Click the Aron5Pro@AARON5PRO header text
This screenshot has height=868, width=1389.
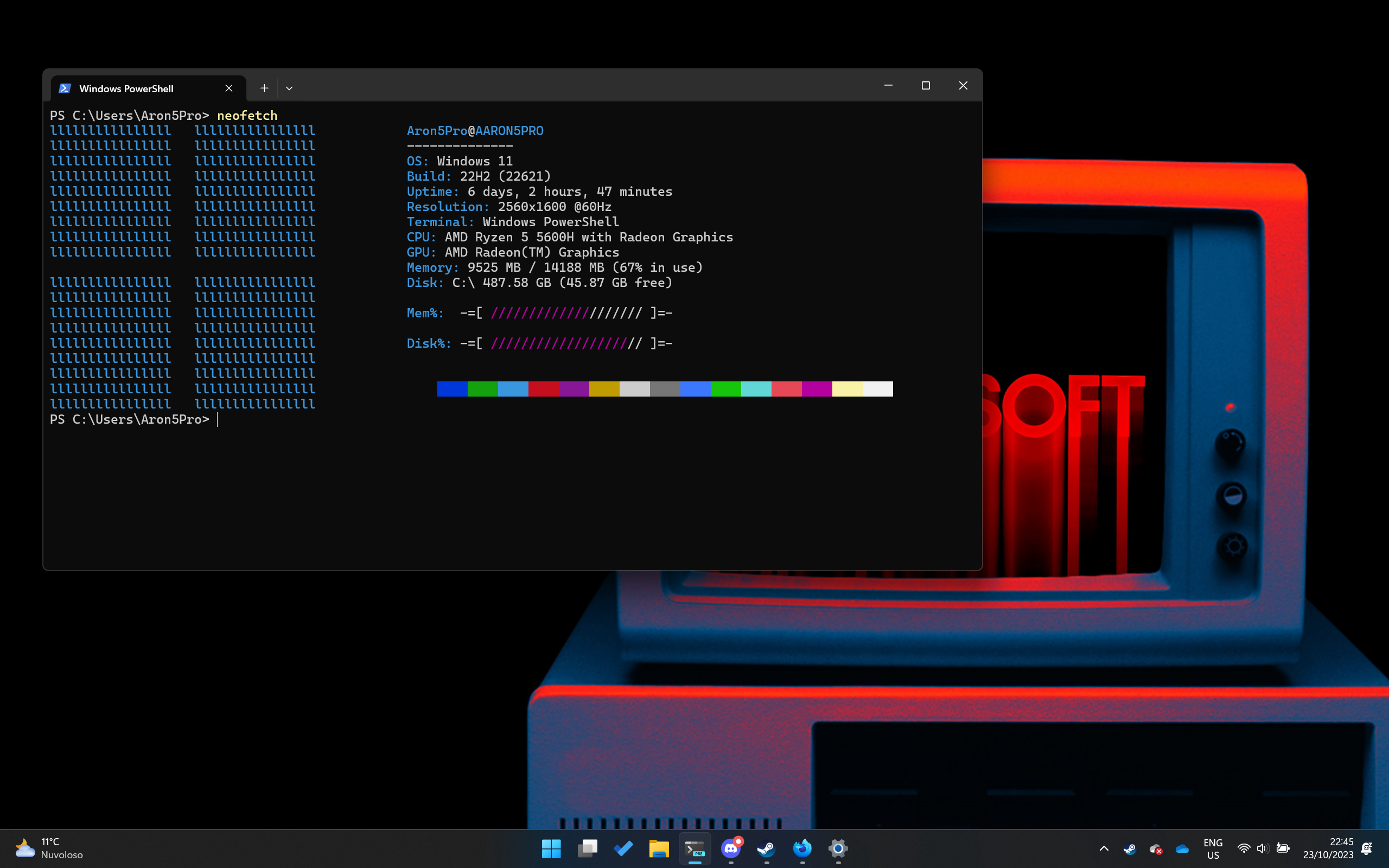tap(475, 131)
